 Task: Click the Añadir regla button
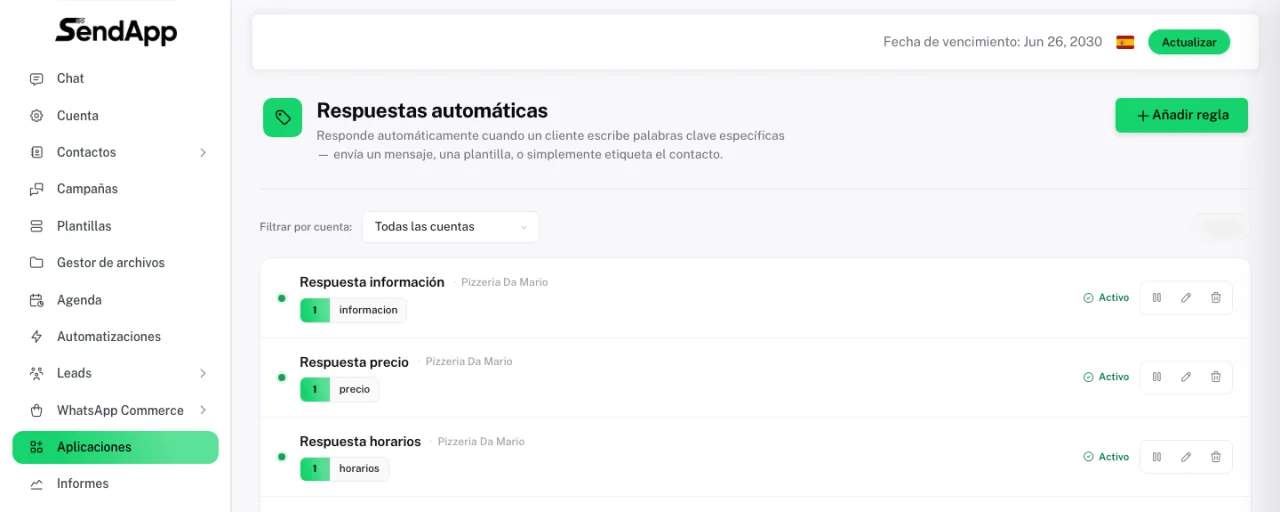point(1181,115)
